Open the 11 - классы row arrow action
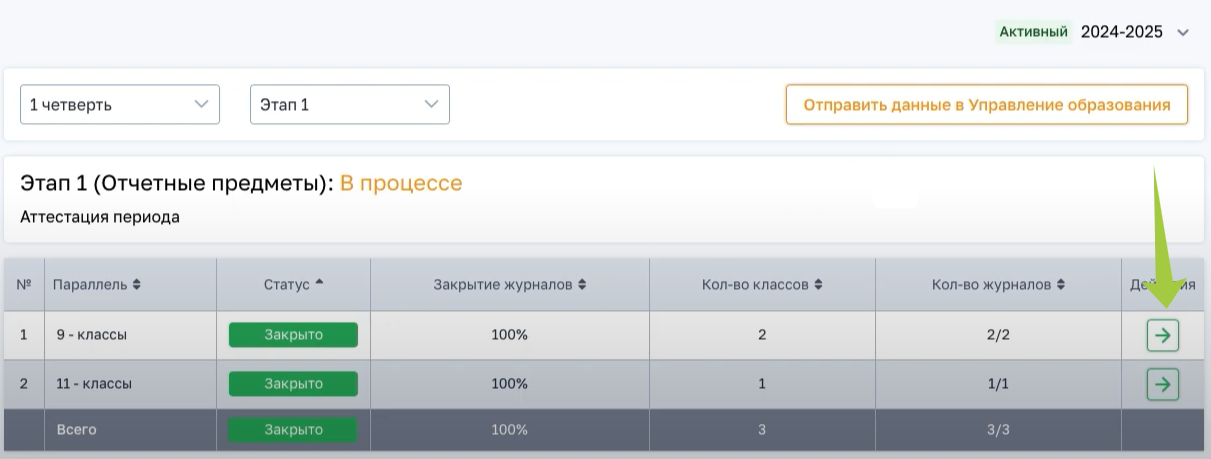Viewport: 1211px width, 459px height. [x=1162, y=384]
